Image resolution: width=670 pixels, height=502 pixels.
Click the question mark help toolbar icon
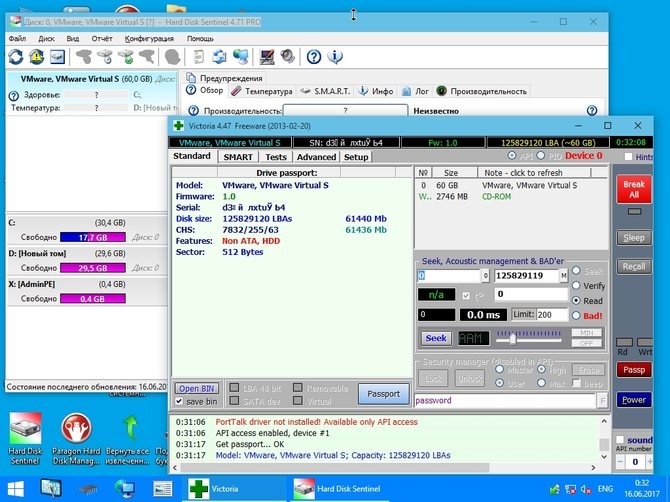pos(314,57)
